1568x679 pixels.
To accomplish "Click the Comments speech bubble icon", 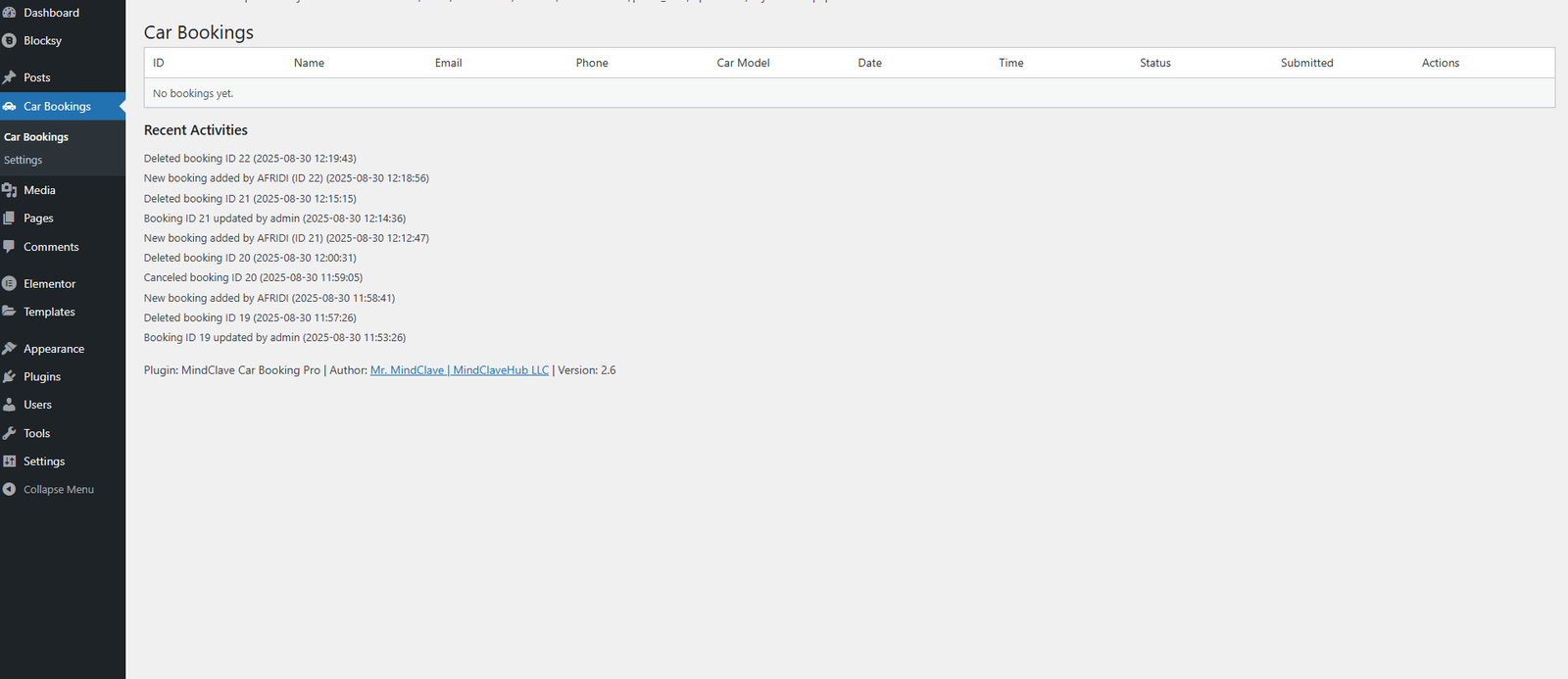I will (x=10, y=247).
